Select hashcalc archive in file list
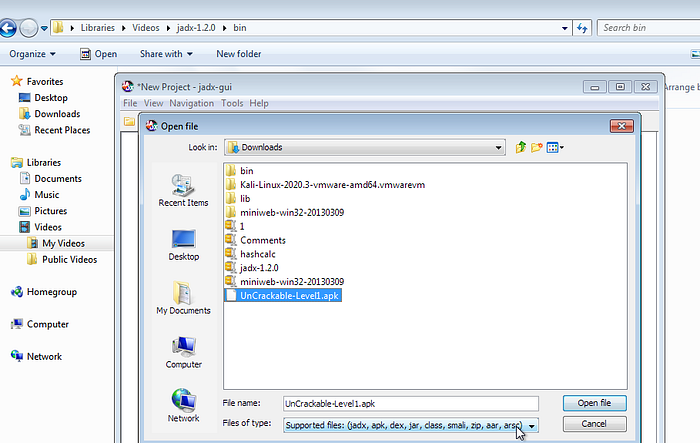The height and width of the screenshot is (443, 700). tap(250, 254)
